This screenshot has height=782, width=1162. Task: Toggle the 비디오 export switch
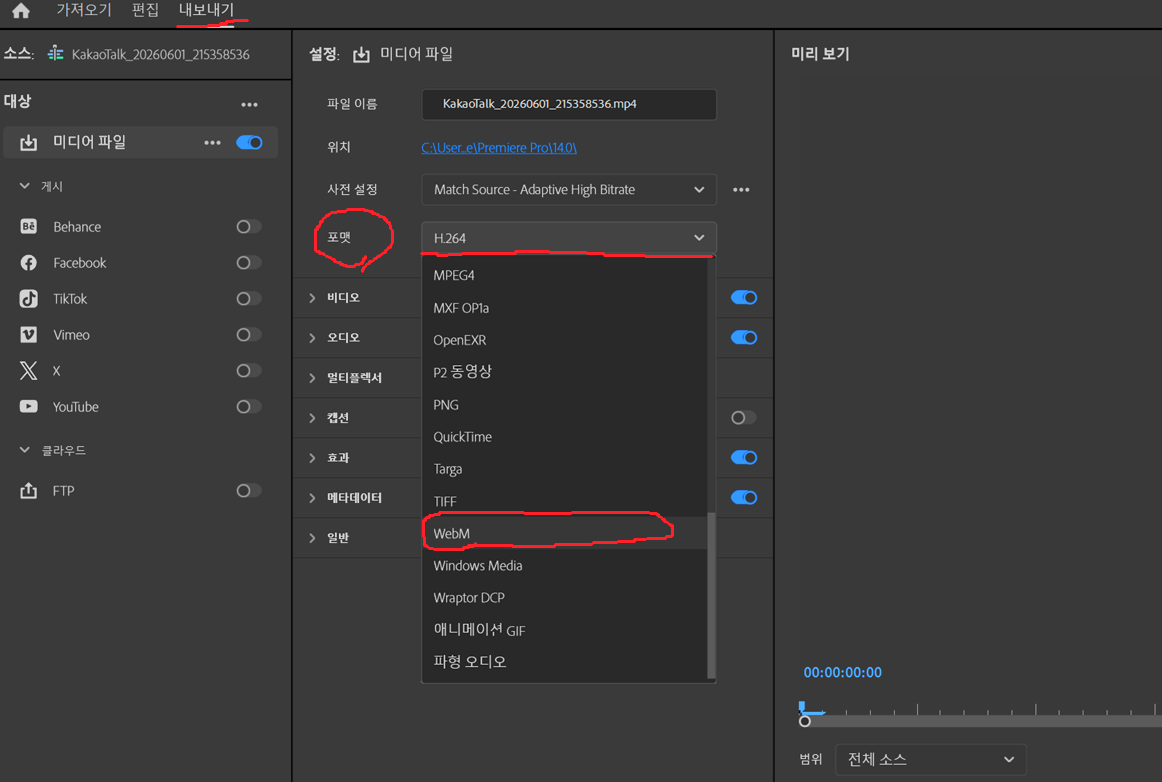click(x=743, y=297)
